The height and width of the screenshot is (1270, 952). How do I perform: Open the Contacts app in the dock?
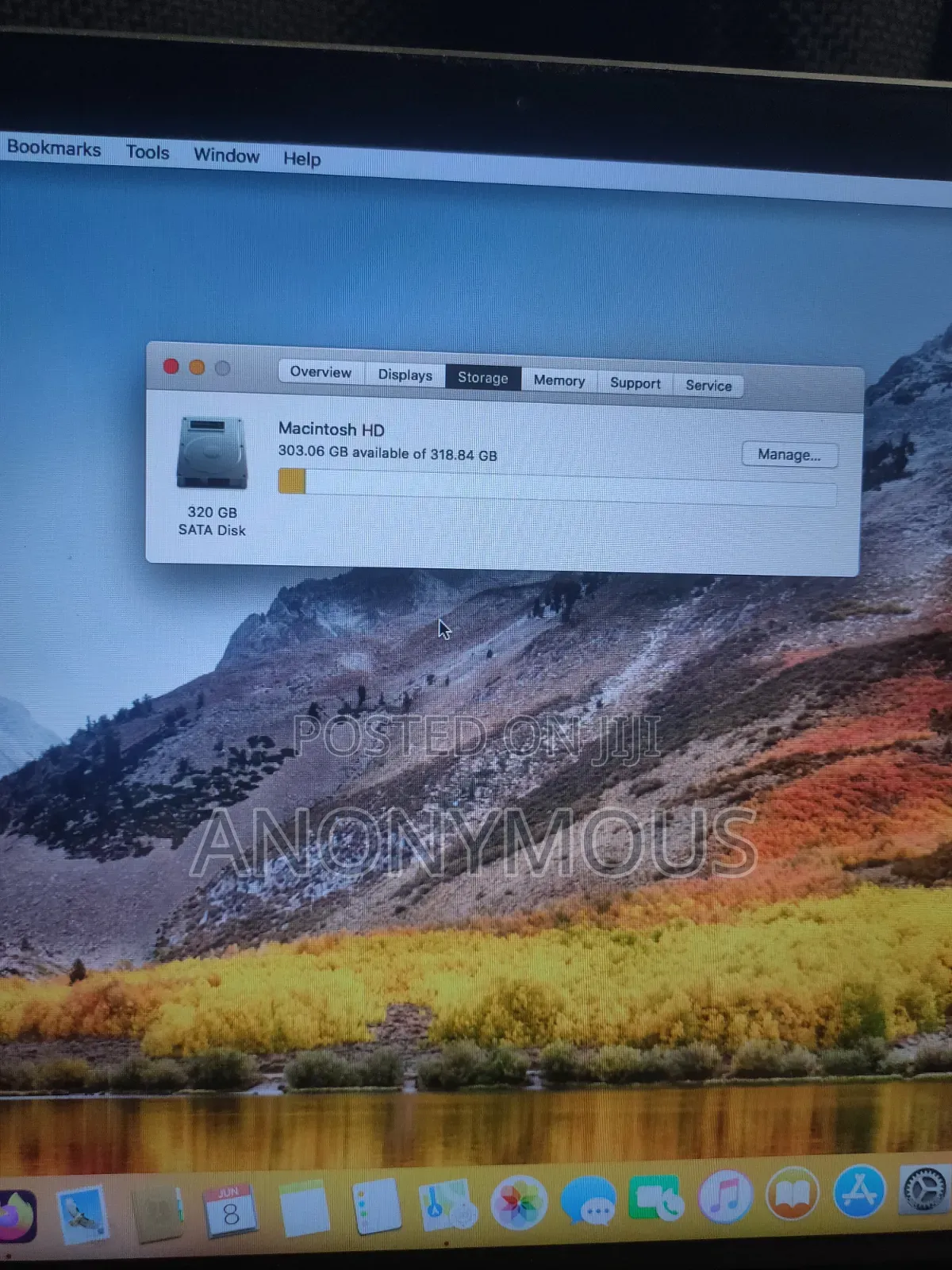(x=157, y=1214)
